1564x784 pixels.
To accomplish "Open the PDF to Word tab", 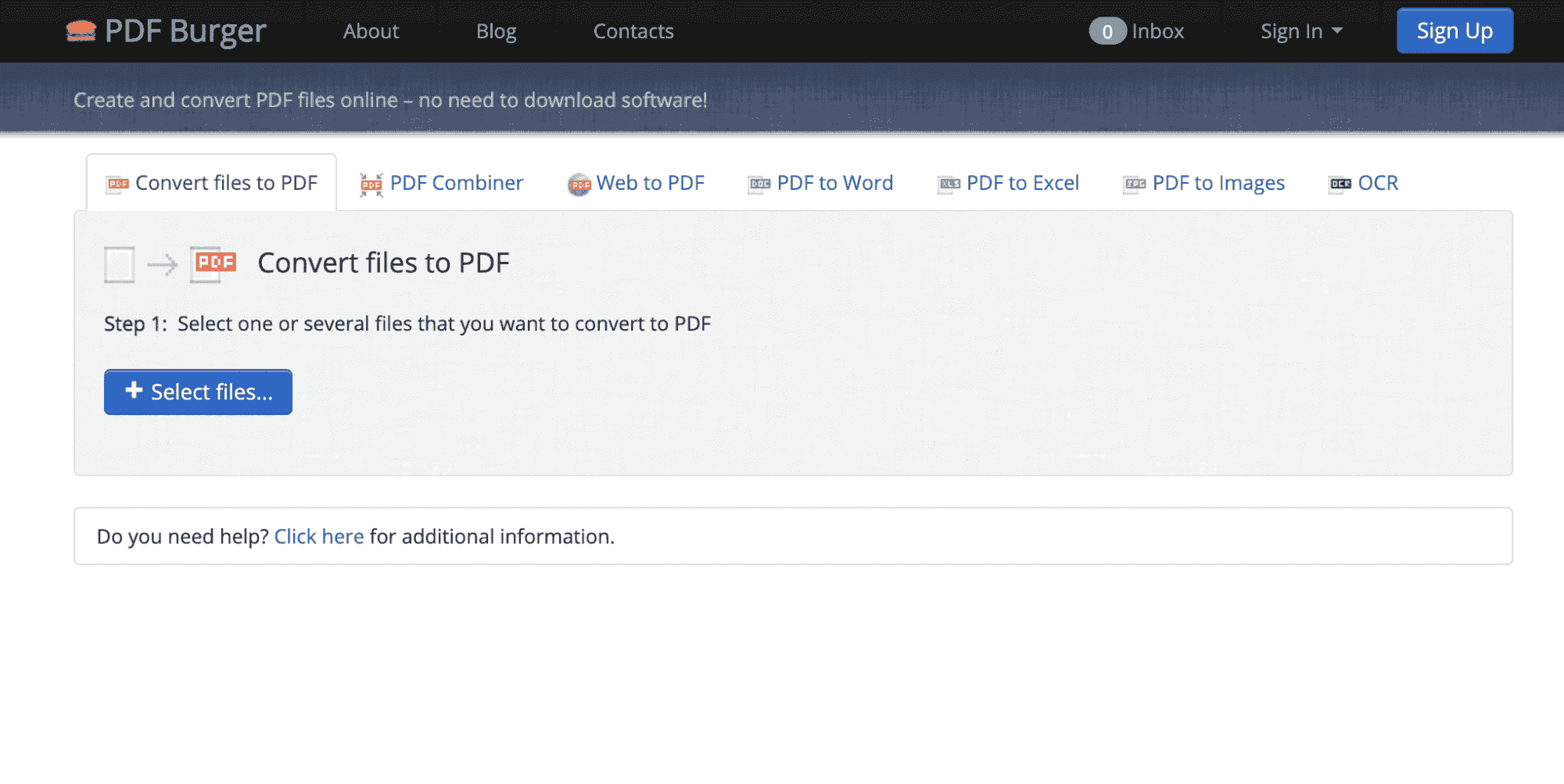I will [834, 183].
